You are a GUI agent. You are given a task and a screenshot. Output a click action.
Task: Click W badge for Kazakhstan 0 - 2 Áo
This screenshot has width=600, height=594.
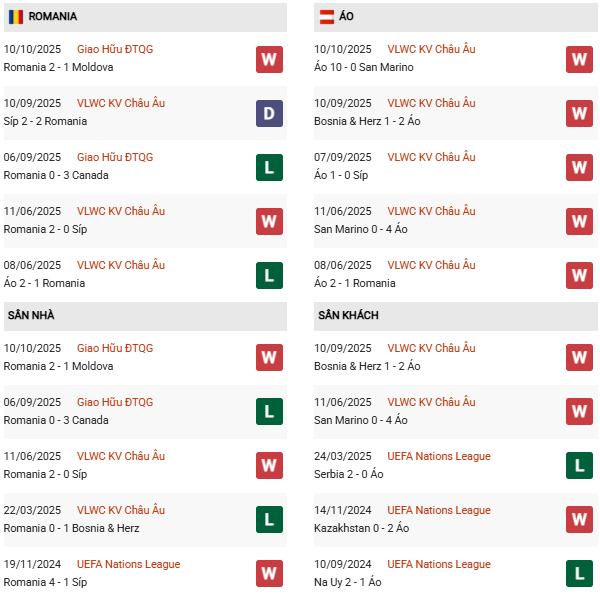[579, 519]
